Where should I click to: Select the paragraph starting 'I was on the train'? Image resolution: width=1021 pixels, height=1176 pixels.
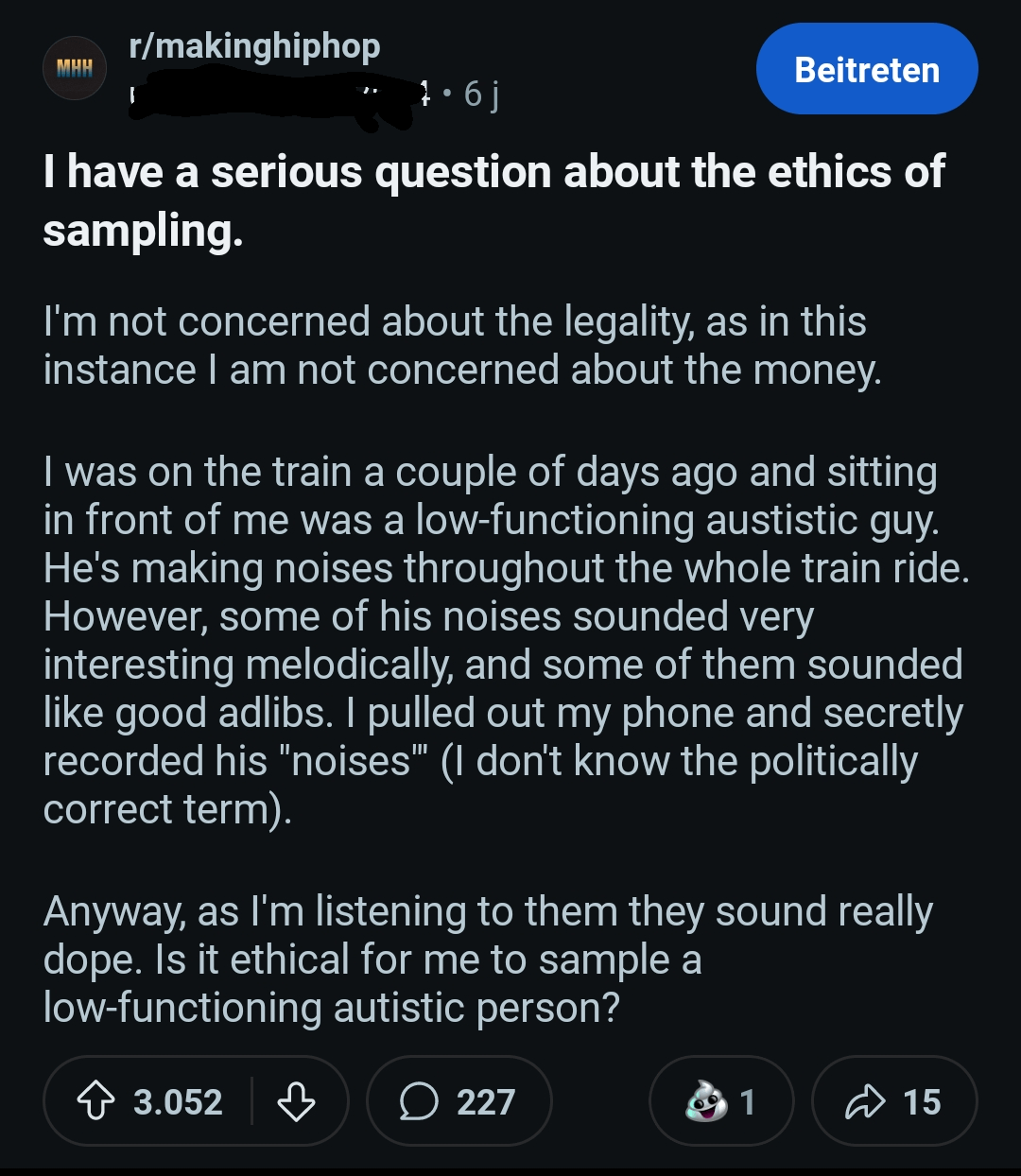click(x=507, y=641)
